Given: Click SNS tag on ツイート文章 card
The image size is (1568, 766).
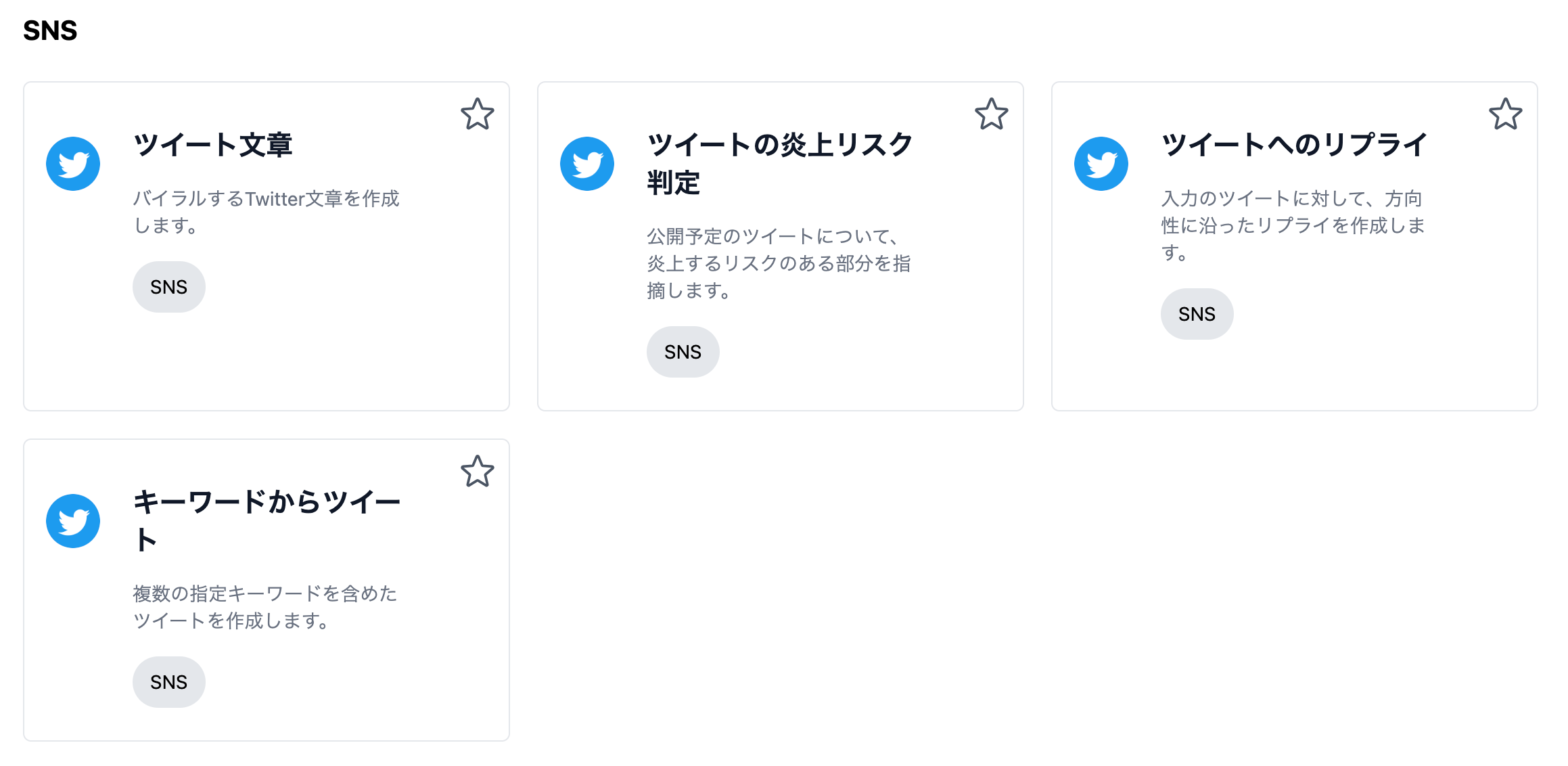Looking at the screenshot, I should tap(169, 287).
